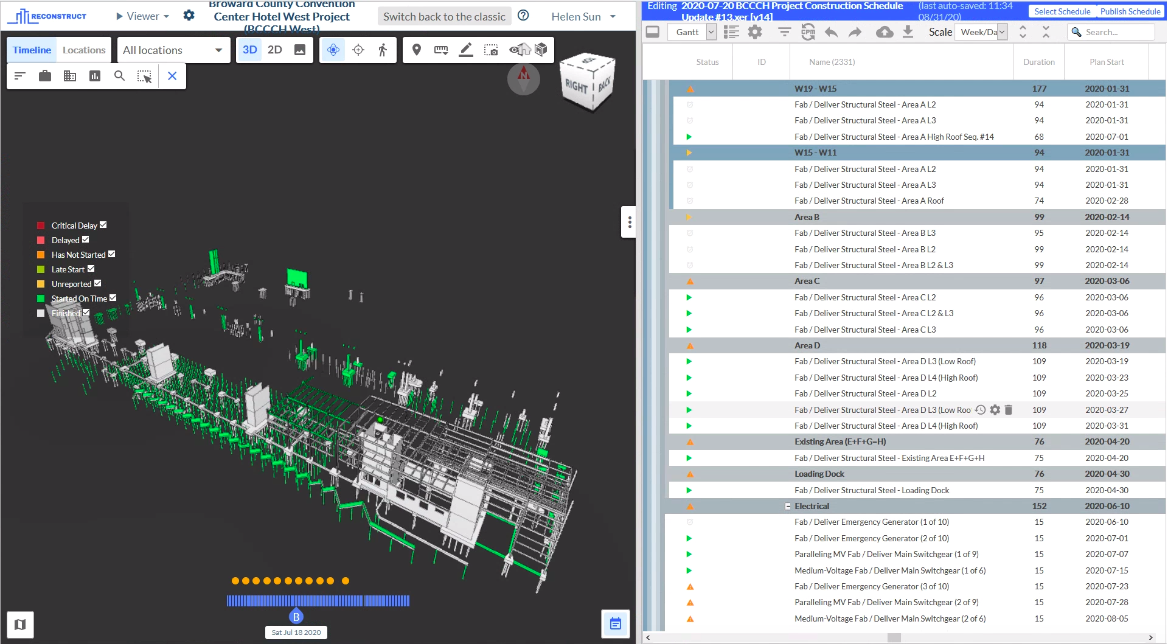Screen dimensions: 1167x644
Task: Open the All locations dropdown
Action: (173, 49)
